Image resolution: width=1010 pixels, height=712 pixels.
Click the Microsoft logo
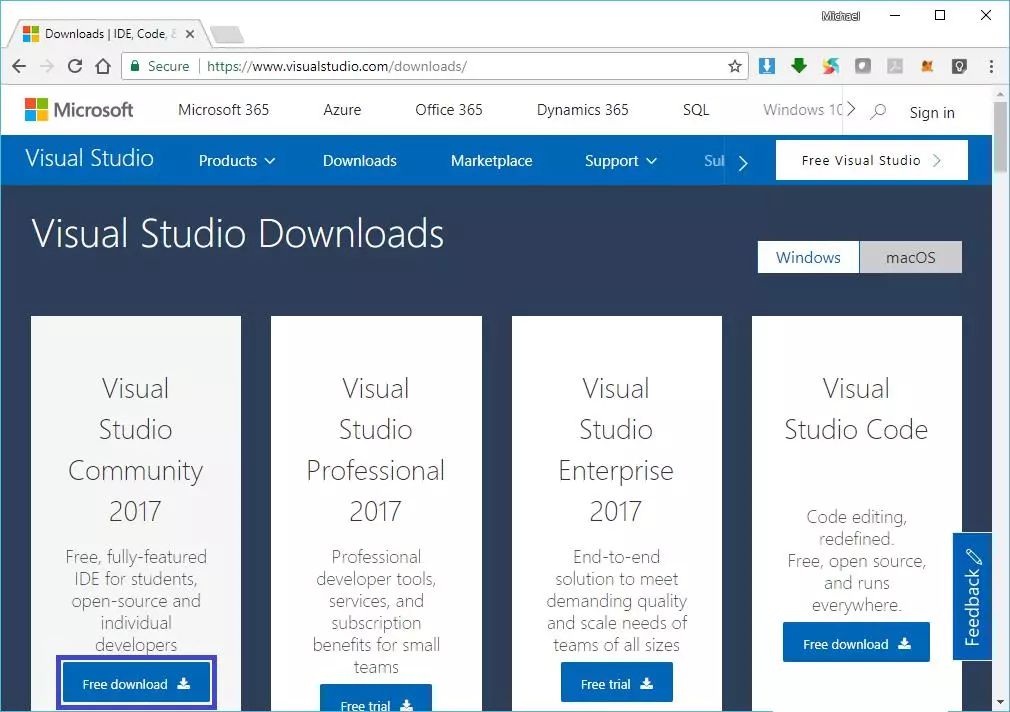79,110
